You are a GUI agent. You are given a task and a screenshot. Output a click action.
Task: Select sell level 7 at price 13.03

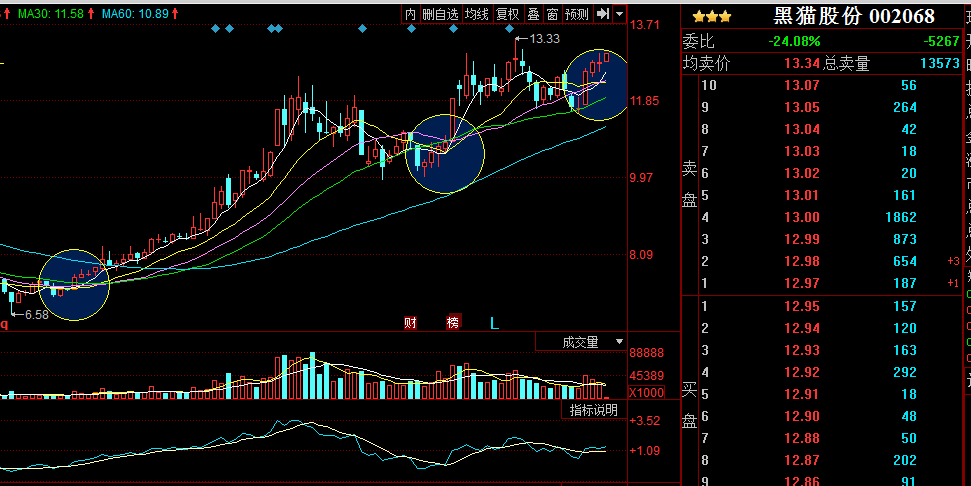coord(821,152)
